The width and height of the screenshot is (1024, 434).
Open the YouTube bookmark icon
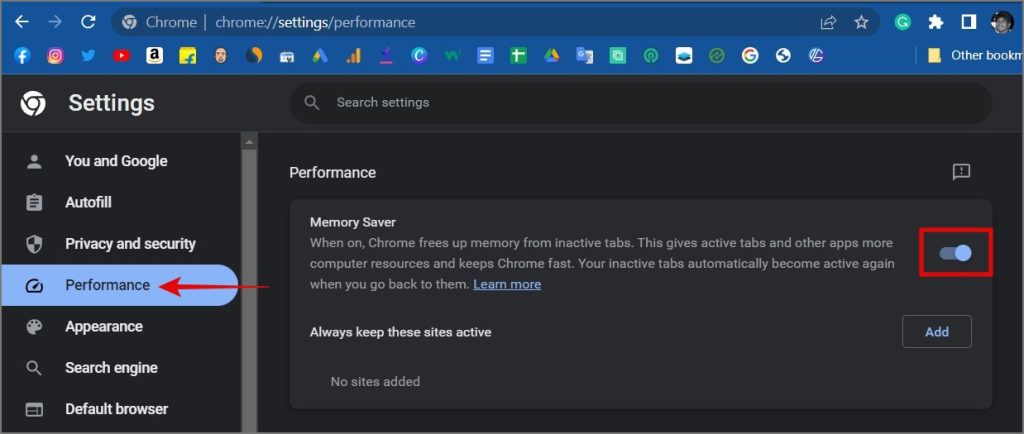pos(121,56)
